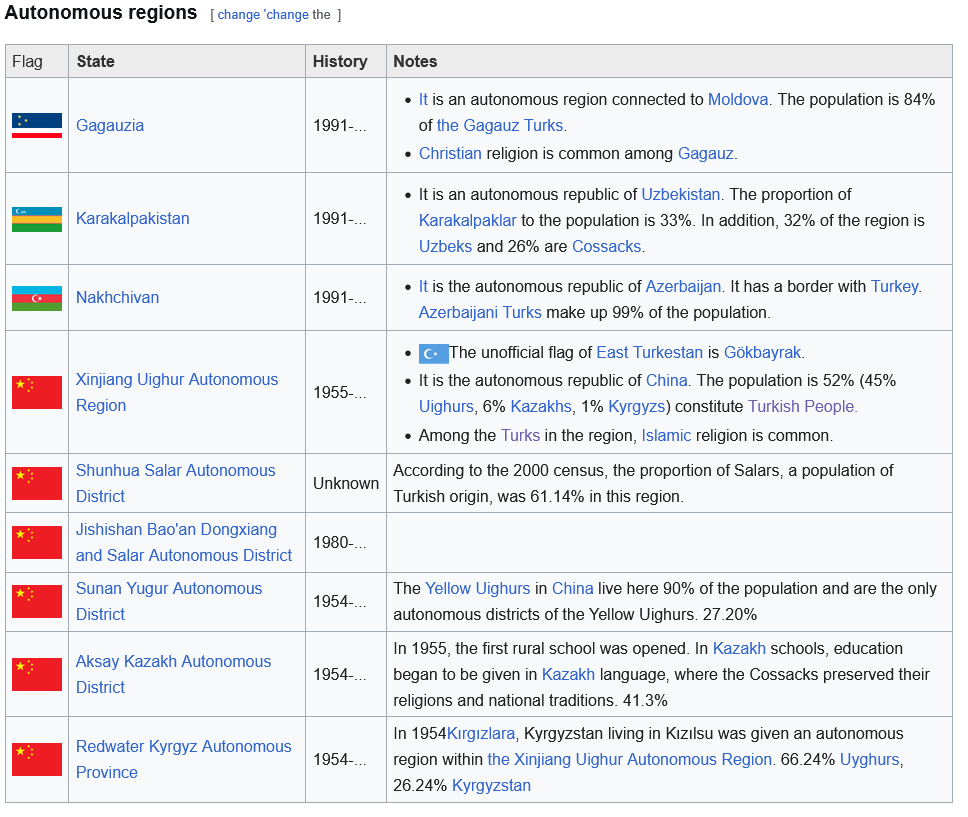Click the flag in Sunan Yugur row
The width and height of the screenshot is (968, 817).
(37, 602)
